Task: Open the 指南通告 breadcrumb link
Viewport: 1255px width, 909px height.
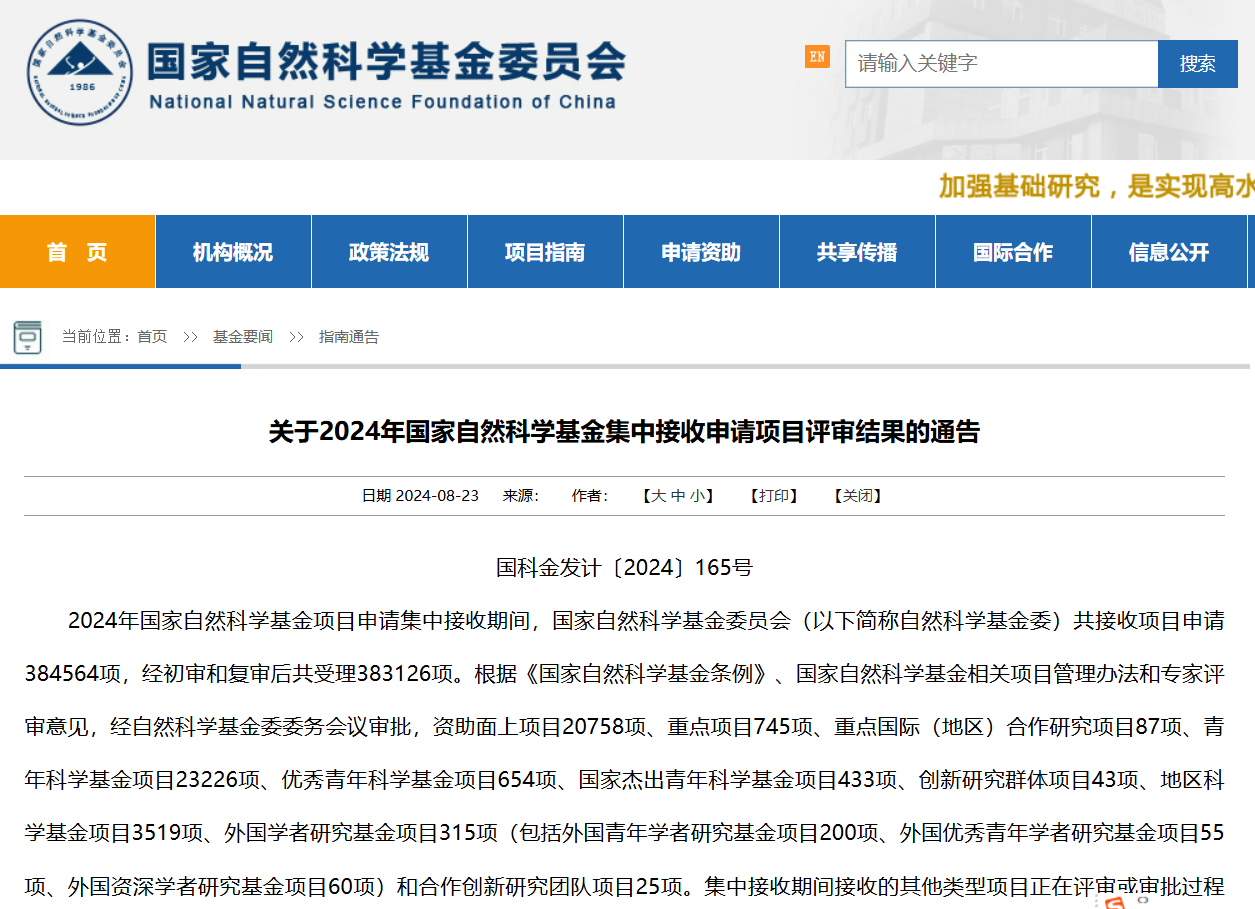Action: click(x=349, y=337)
